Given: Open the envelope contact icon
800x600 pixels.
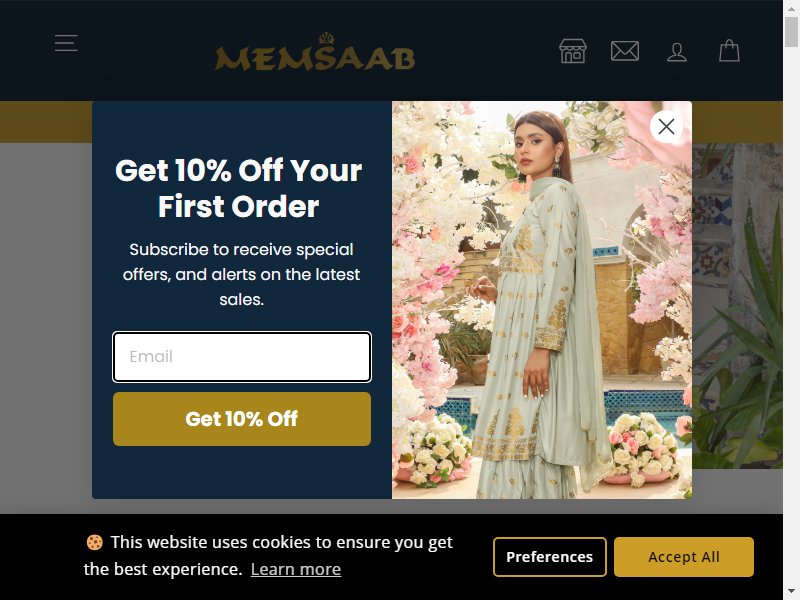Looking at the screenshot, I should 625,51.
